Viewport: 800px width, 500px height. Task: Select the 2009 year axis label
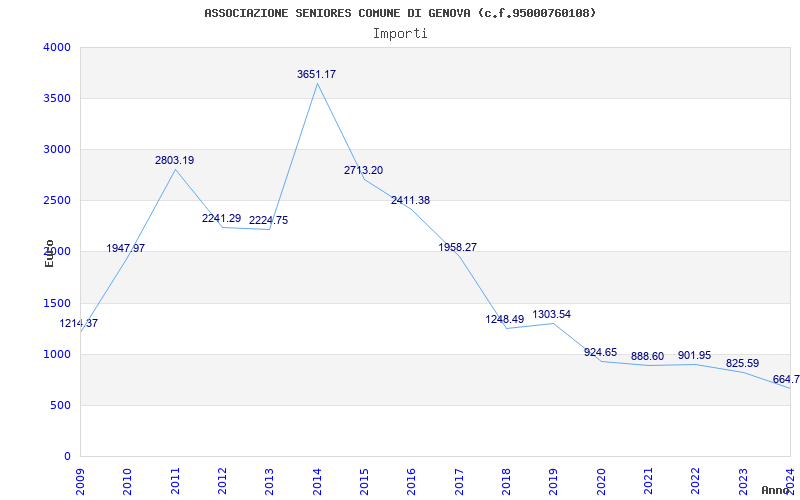[81, 478]
